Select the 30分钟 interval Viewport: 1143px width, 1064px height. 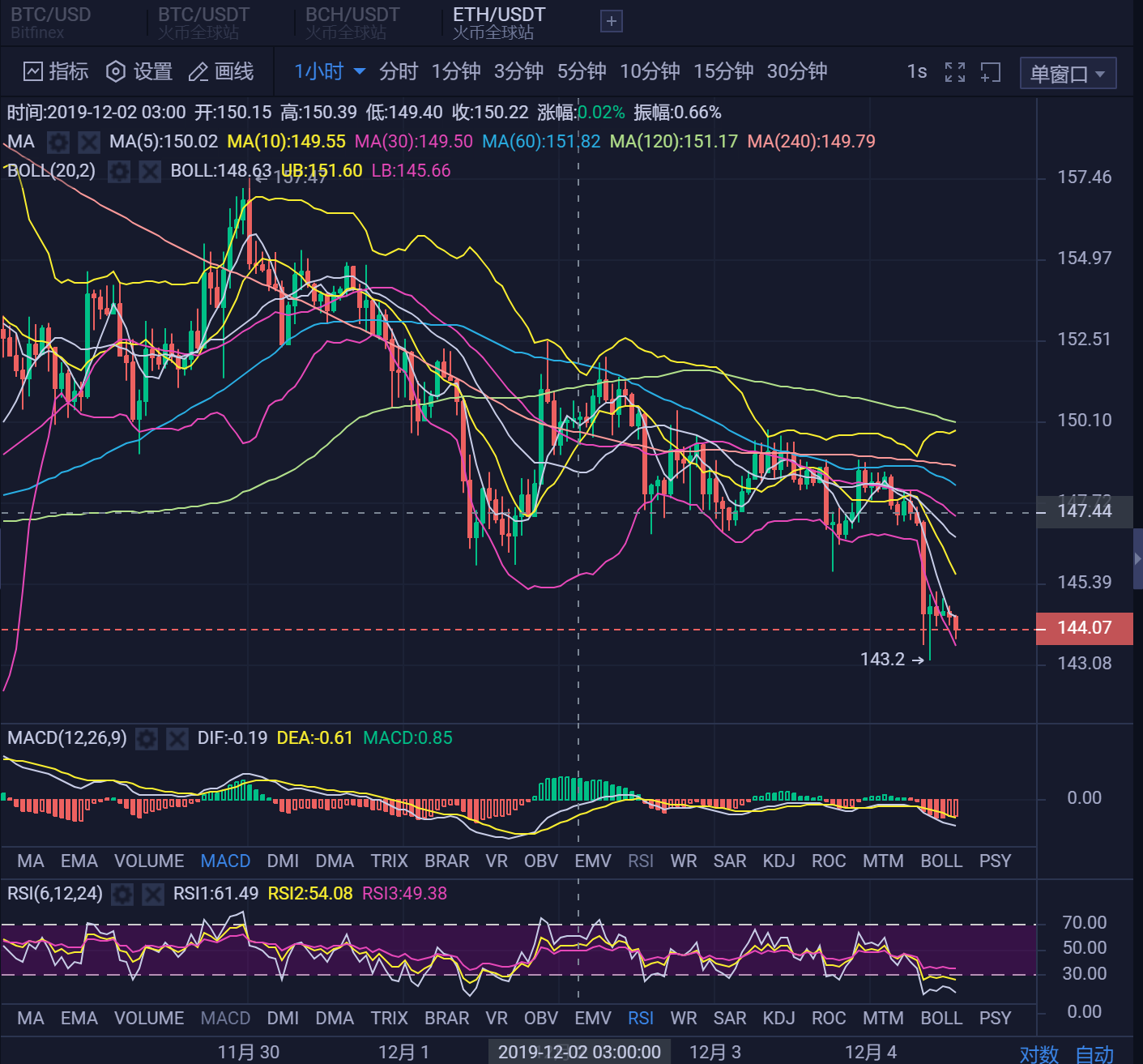click(x=797, y=72)
